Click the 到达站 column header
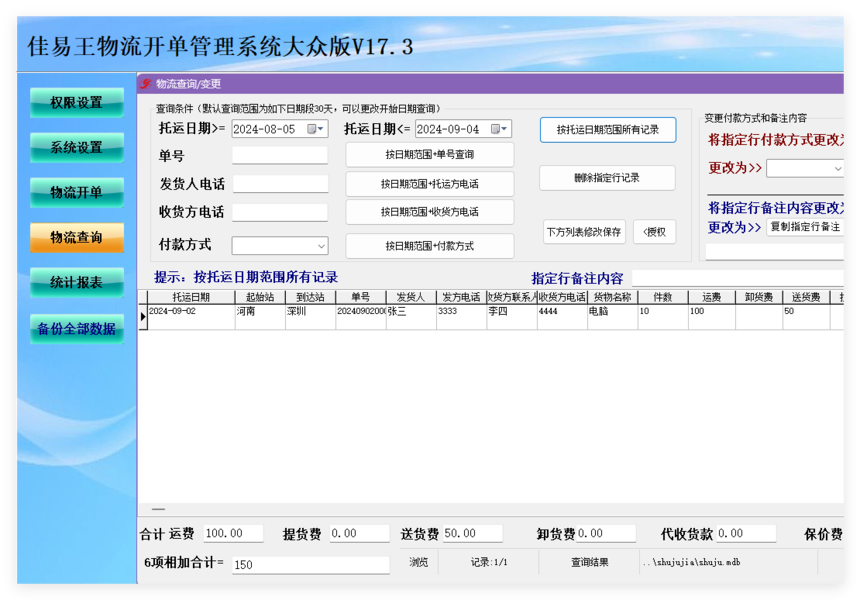Viewport: 860px width, 600px height. point(310,297)
